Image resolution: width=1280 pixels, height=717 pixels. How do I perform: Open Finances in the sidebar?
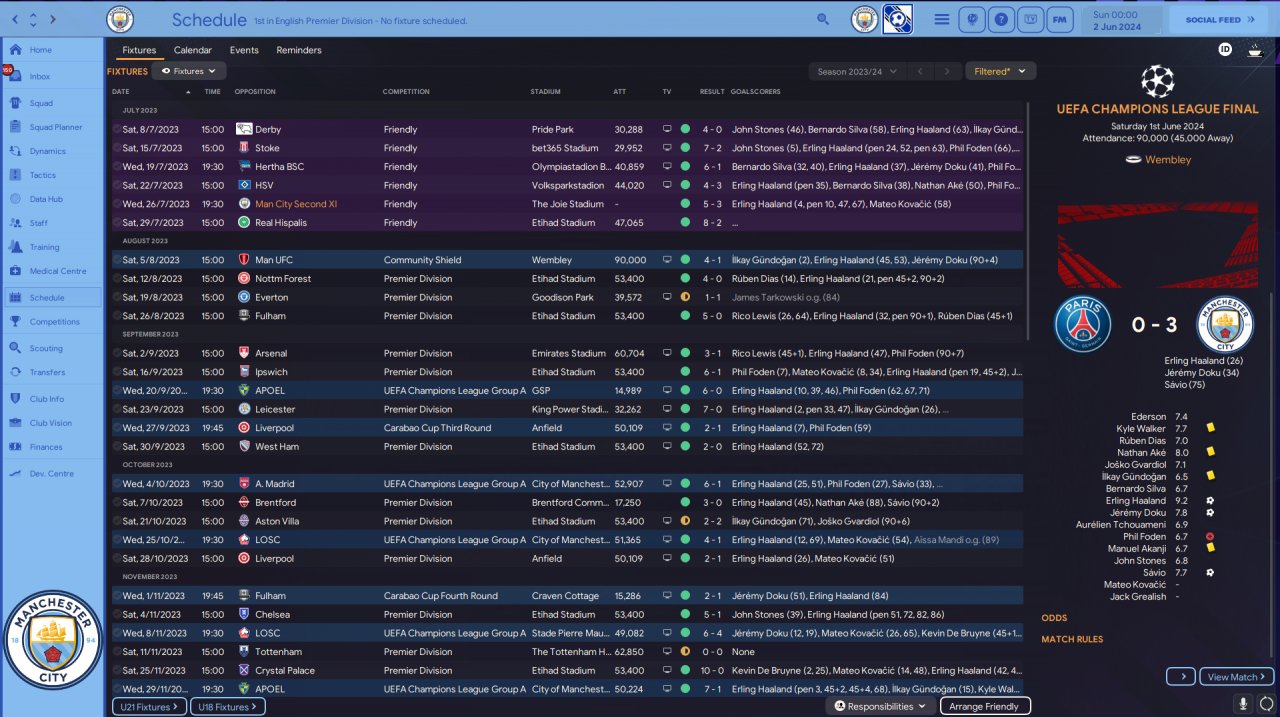pyautogui.click(x=52, y=447)
